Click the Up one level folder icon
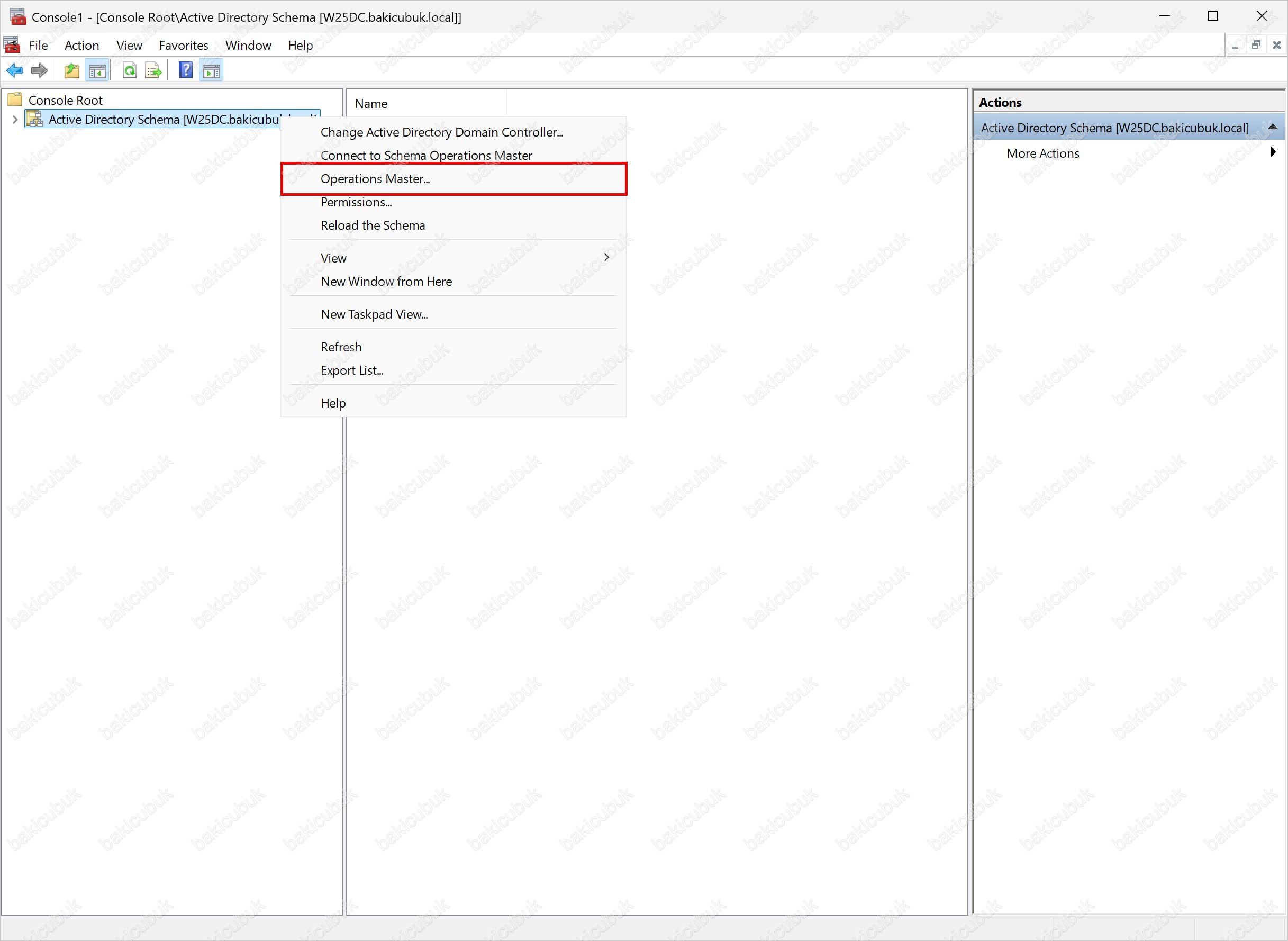This screenshot has width=1288, height=941. tap(72, 70)
